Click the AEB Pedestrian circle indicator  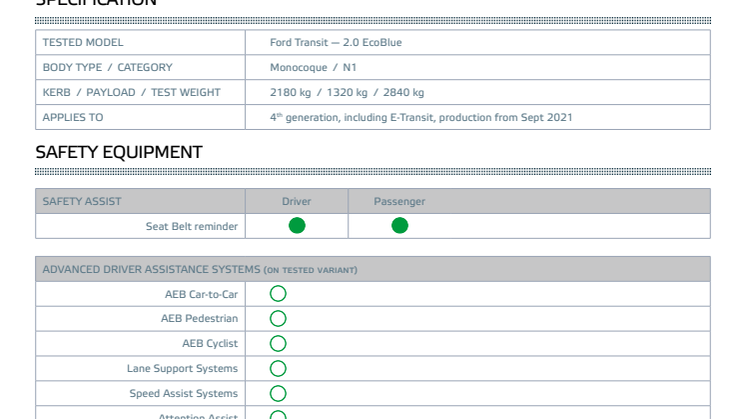click(278, 319)
